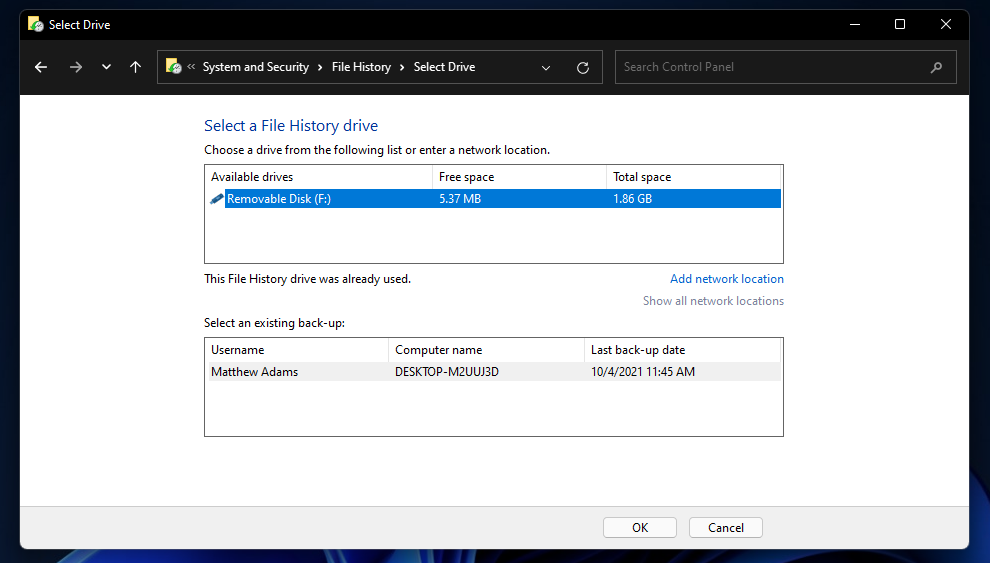Go up one level with the up arrow
Screen dimensions: 990x563
click(136, 67)
